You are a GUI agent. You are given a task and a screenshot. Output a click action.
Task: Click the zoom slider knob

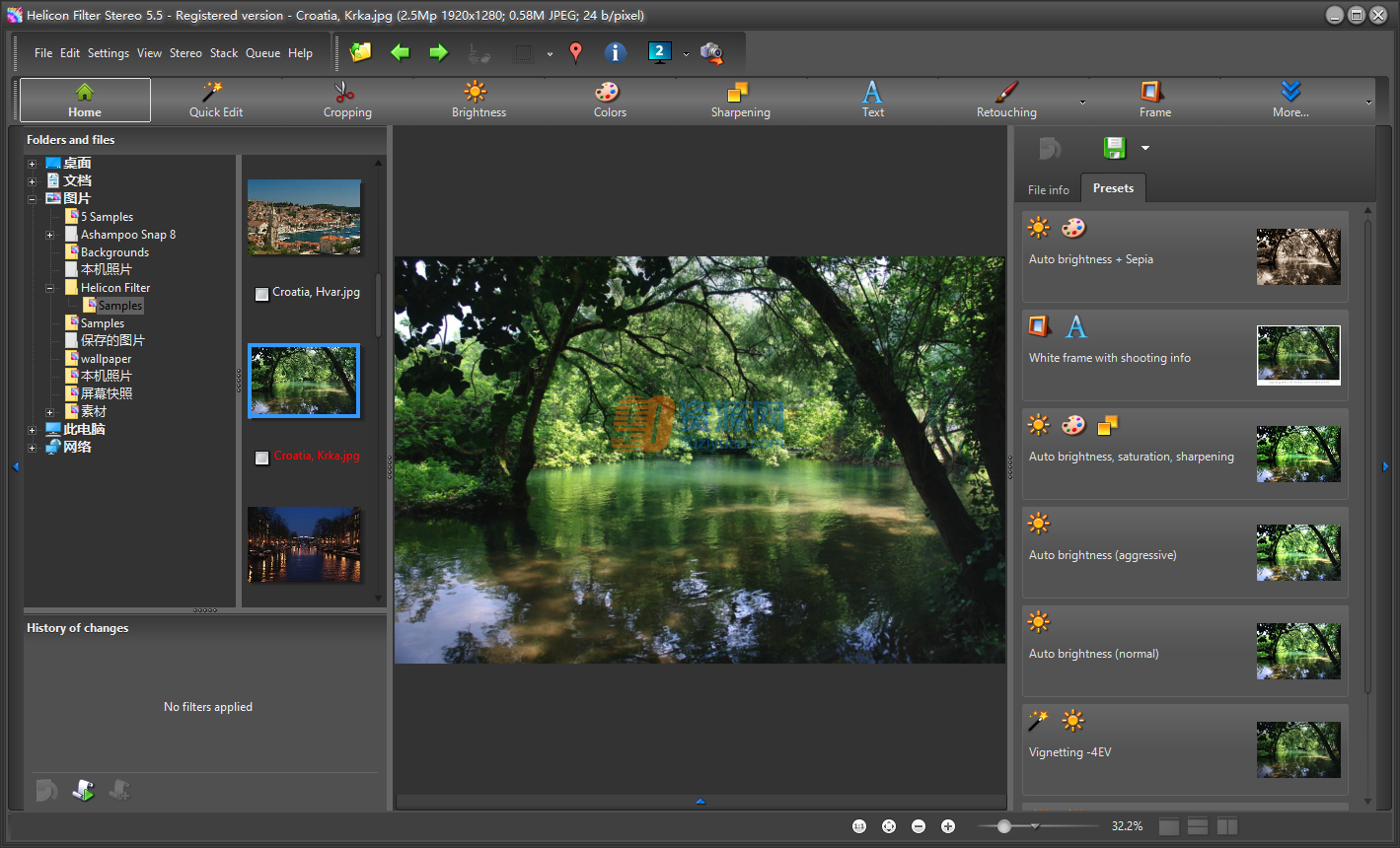point(1003,826)
